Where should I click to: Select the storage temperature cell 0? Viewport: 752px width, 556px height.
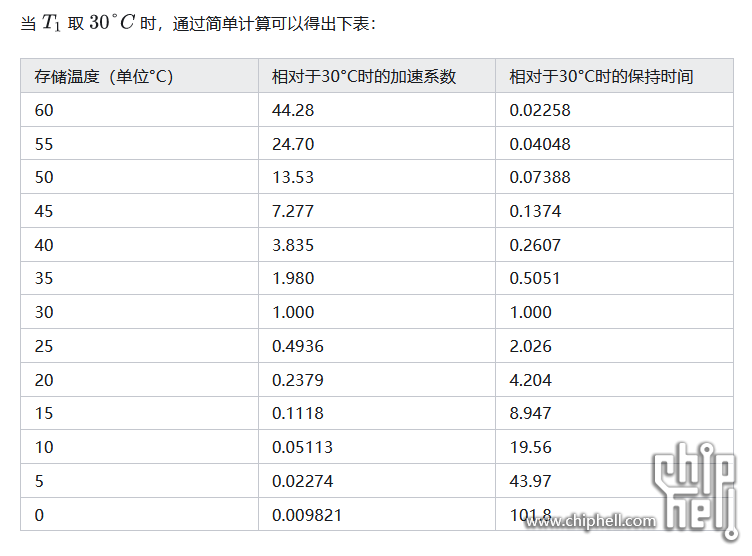click(x=139, y=514)
